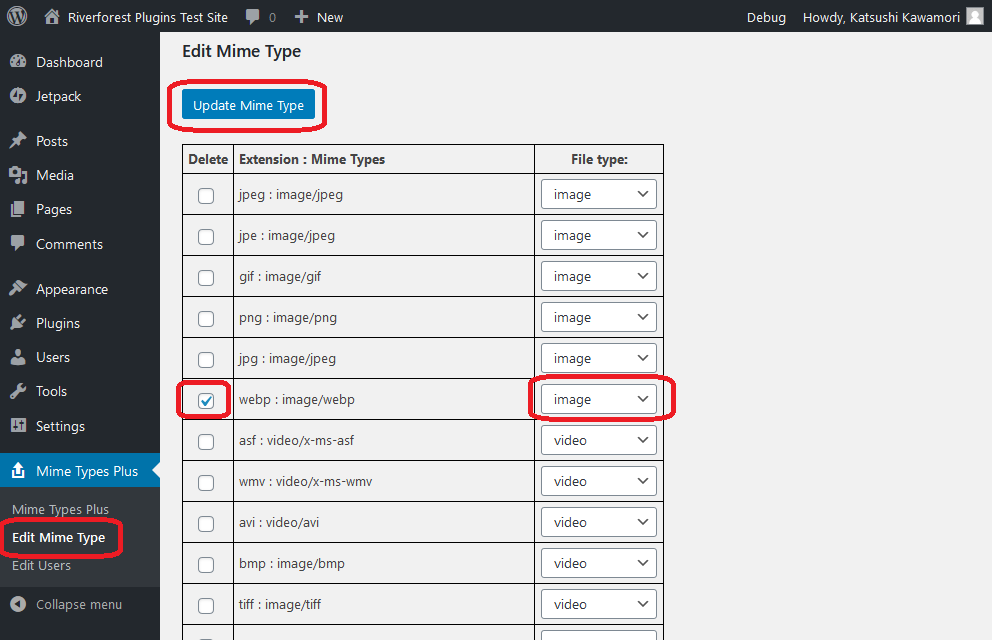Open the Edit Users submenu item
This screenshot has width=992, height=640.
(x=41, y=565)
